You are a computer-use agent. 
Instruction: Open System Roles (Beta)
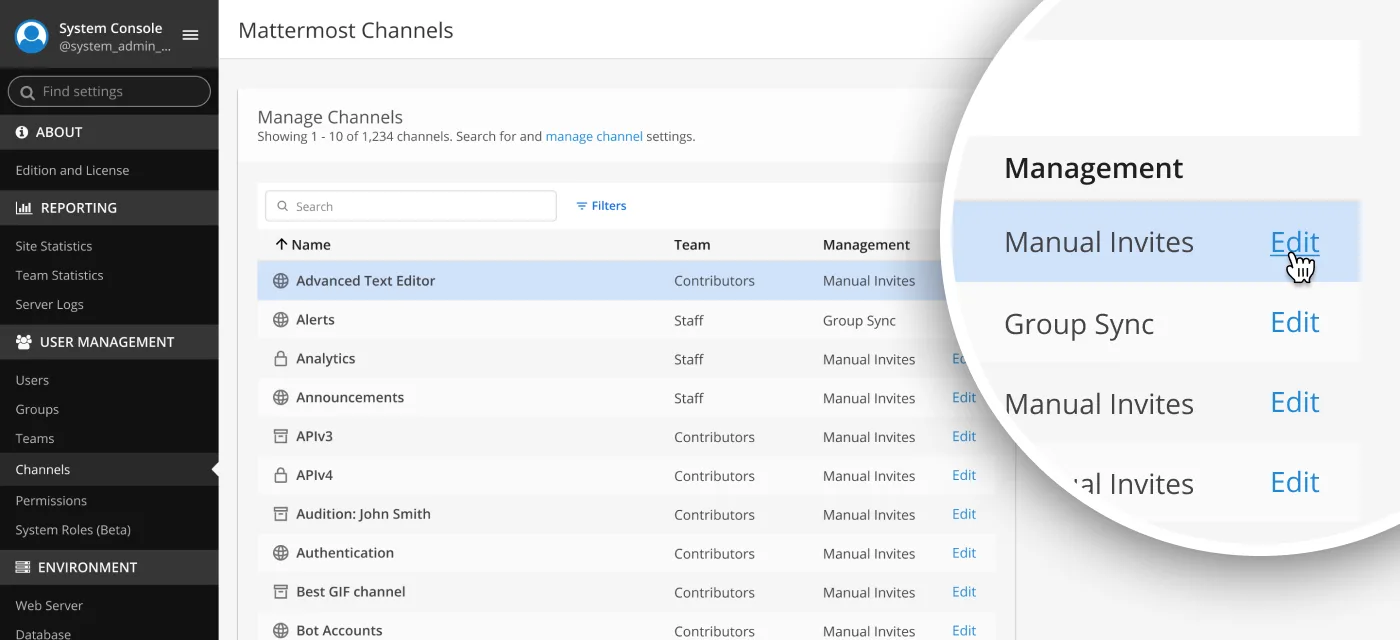[x=73, y=530]
